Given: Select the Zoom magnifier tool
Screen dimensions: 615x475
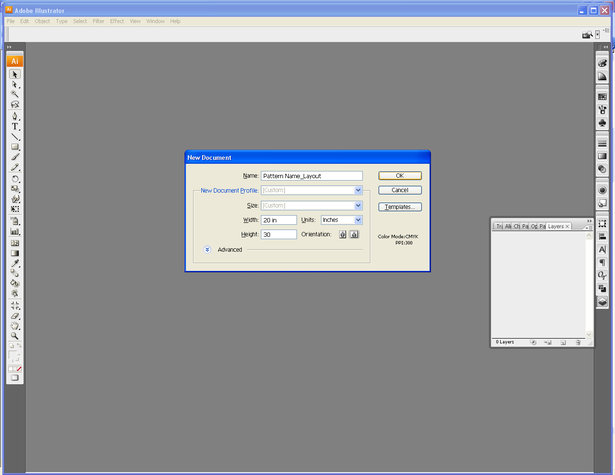Looking at the screenshot, I should [x=15, y=336].
